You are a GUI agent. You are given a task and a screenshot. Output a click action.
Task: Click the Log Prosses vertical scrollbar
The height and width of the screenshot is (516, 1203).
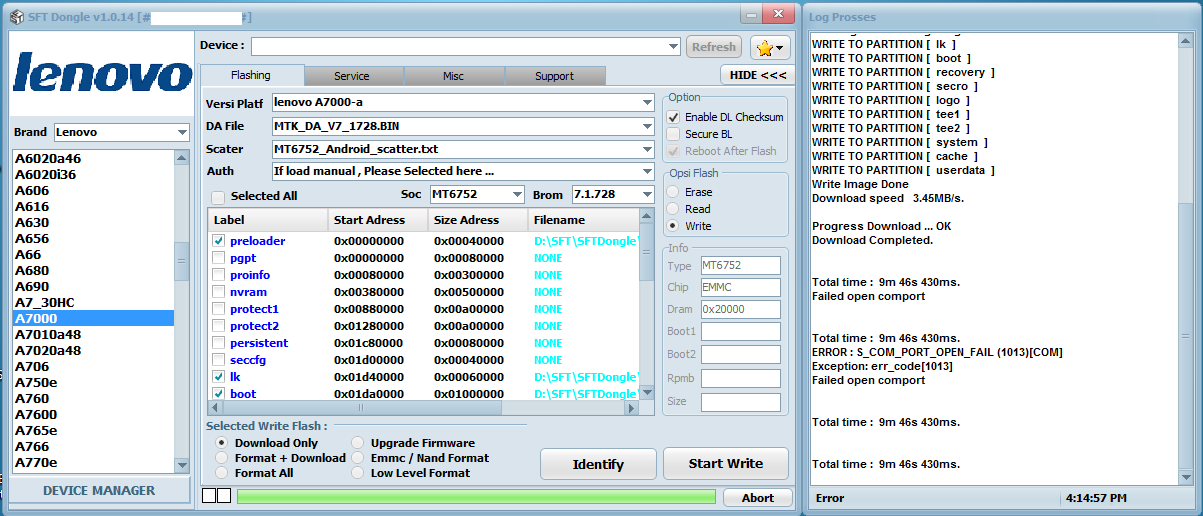(1187, 257)
